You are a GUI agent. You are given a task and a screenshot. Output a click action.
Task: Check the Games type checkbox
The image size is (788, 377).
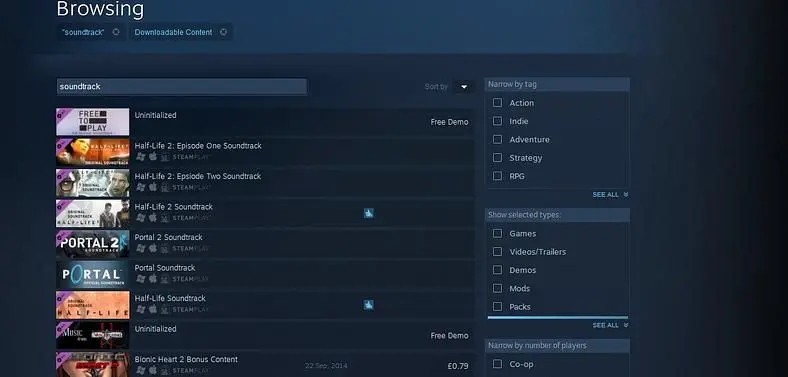[498, 233]
